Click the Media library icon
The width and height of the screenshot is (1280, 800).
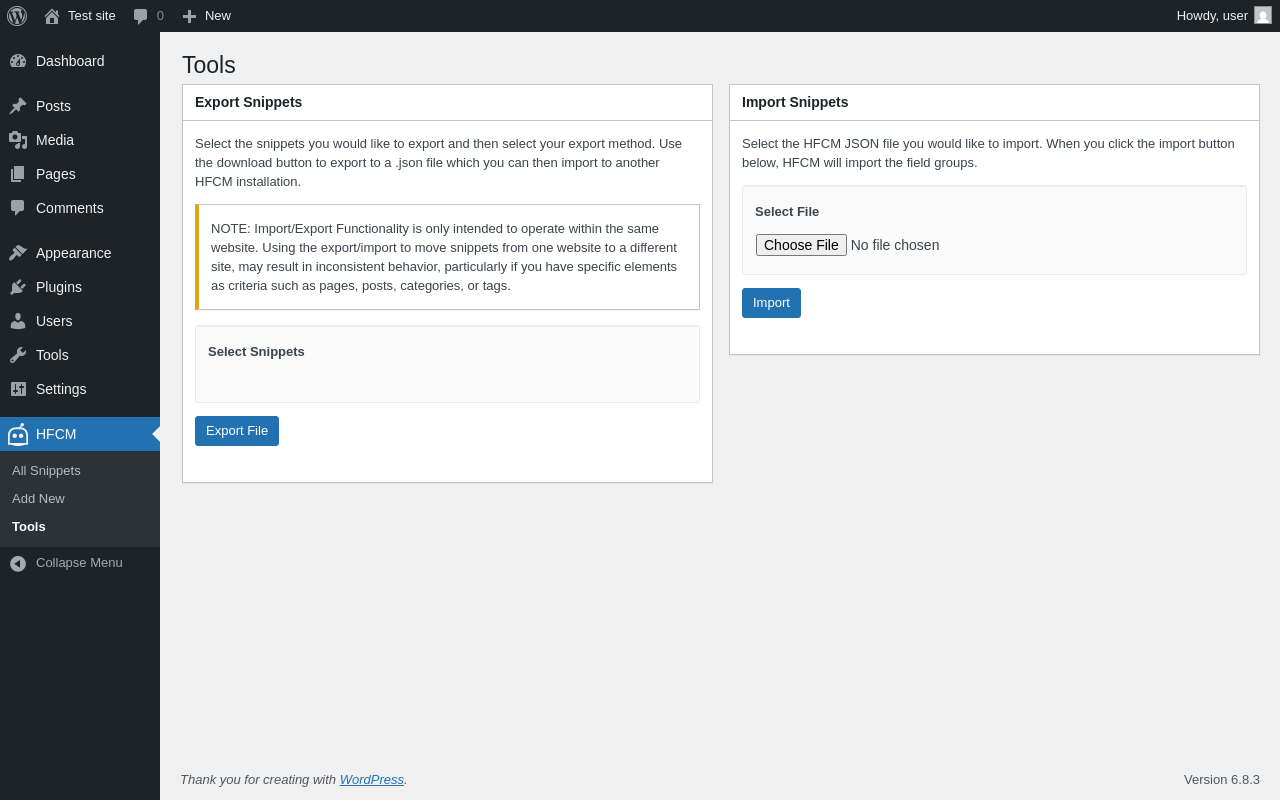tap(18, 140)
